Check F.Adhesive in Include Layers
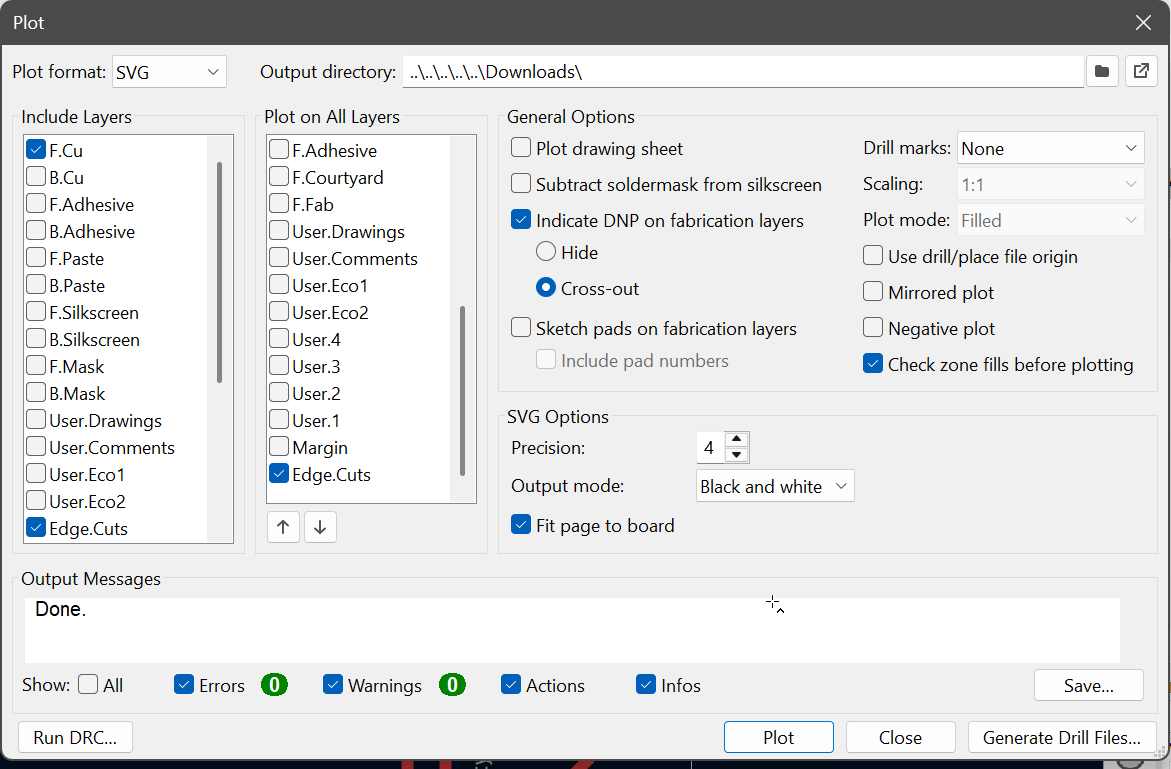This screenshot has height=769, width=1171. [36, 204]
